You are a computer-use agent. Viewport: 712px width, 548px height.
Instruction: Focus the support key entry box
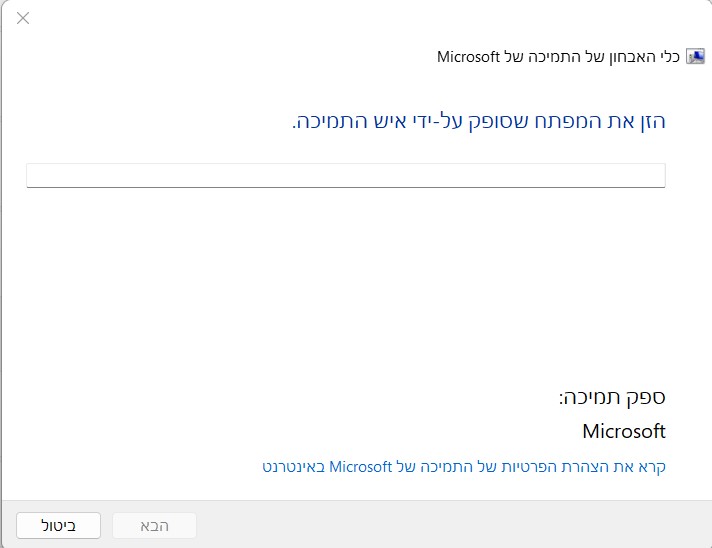click(345, 175)
